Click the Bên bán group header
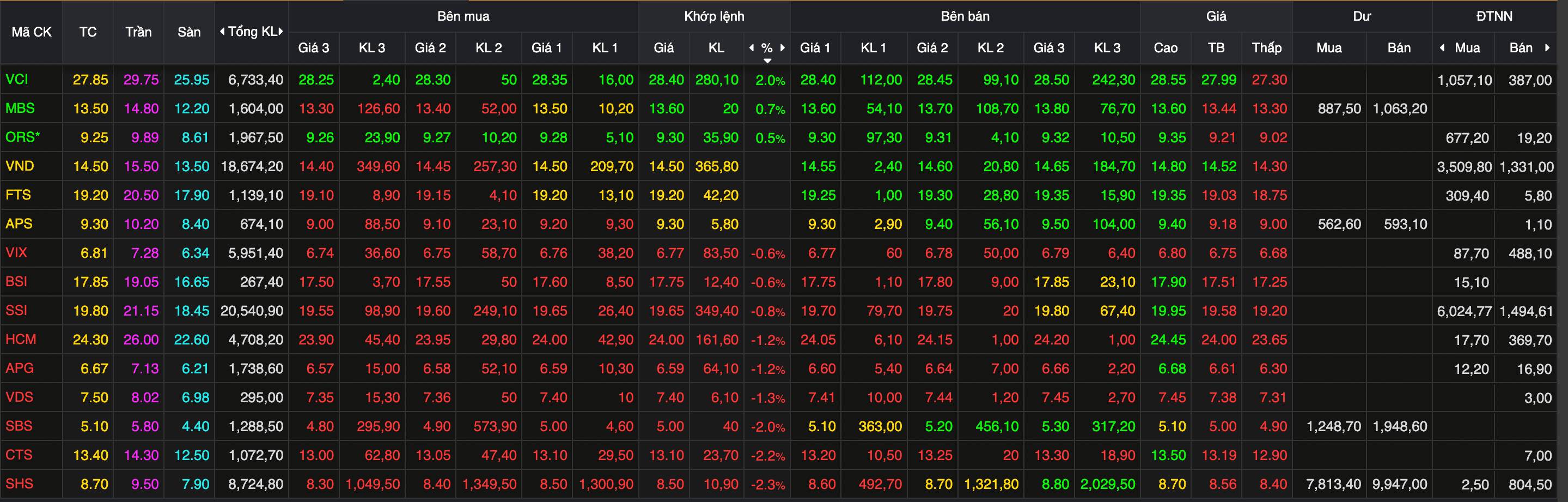This screenshot has width=1568, height=502. (x=965, y=16)
